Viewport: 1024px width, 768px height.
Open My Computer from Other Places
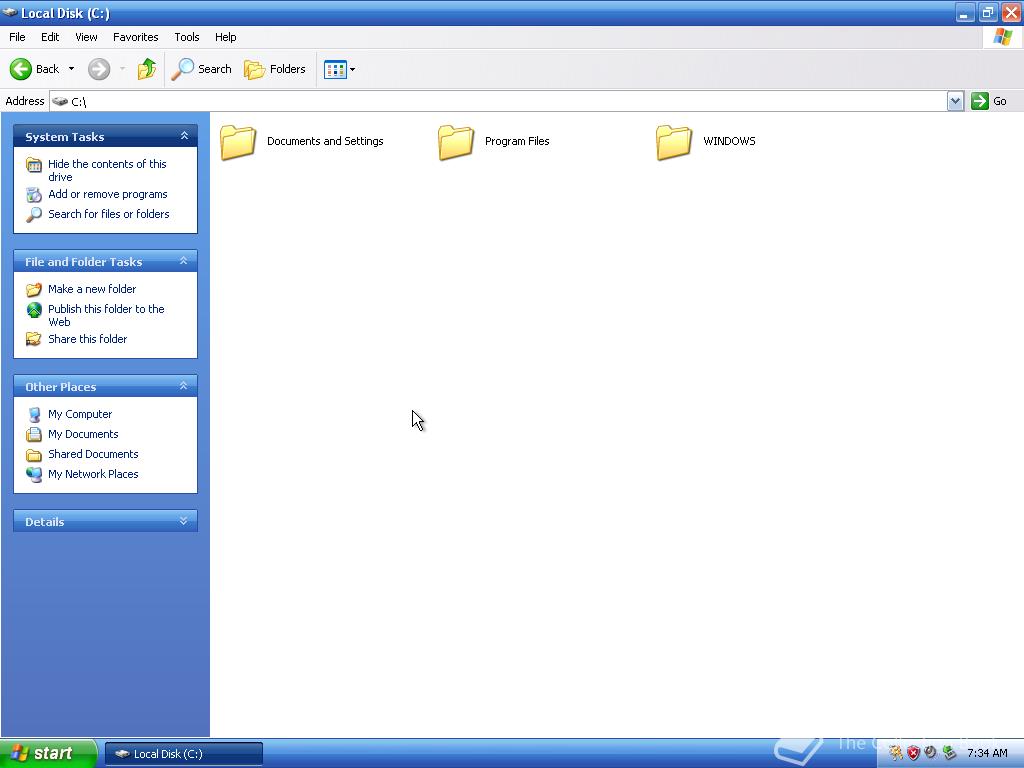80,414
